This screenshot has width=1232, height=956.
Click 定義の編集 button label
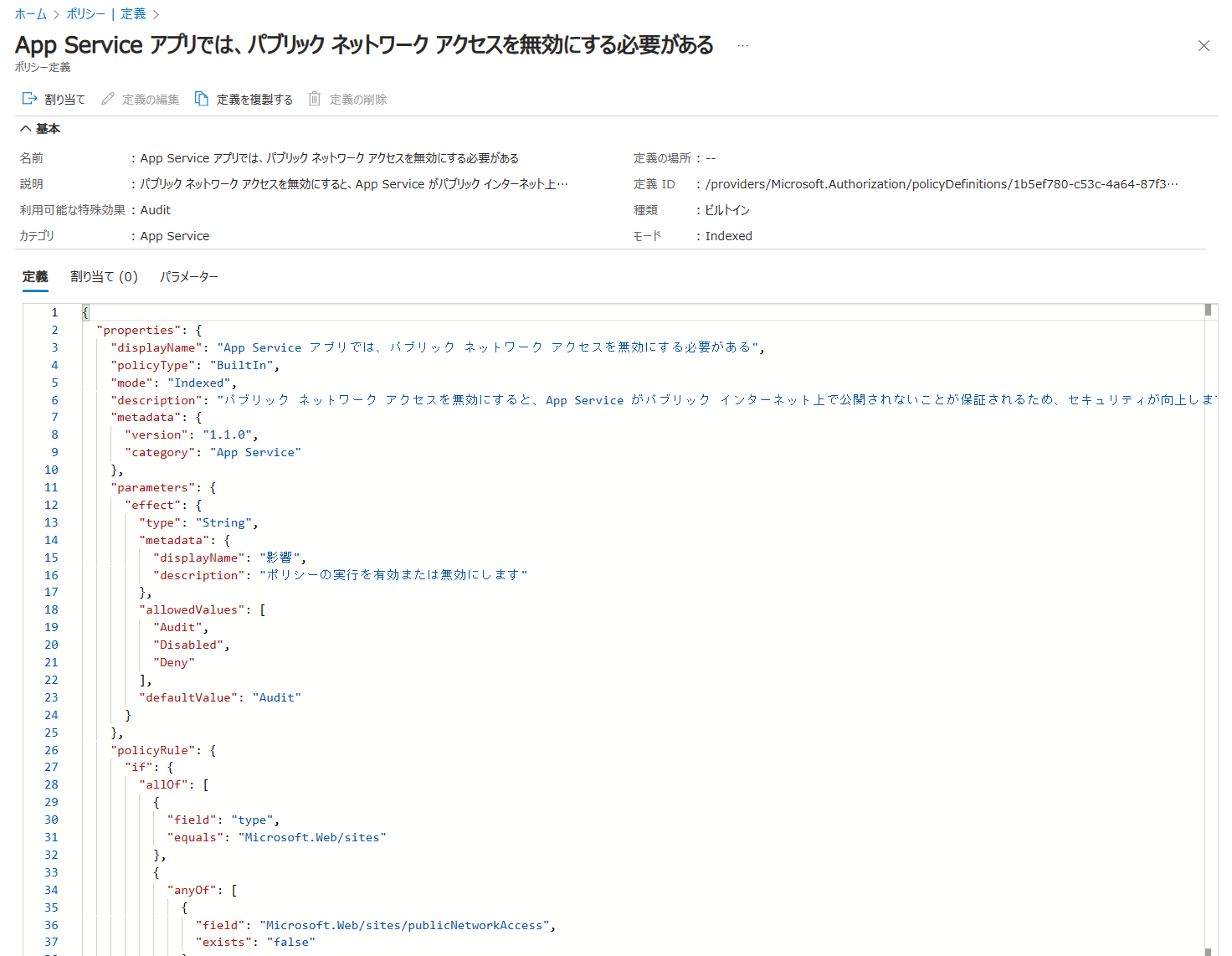click(151, 100)
